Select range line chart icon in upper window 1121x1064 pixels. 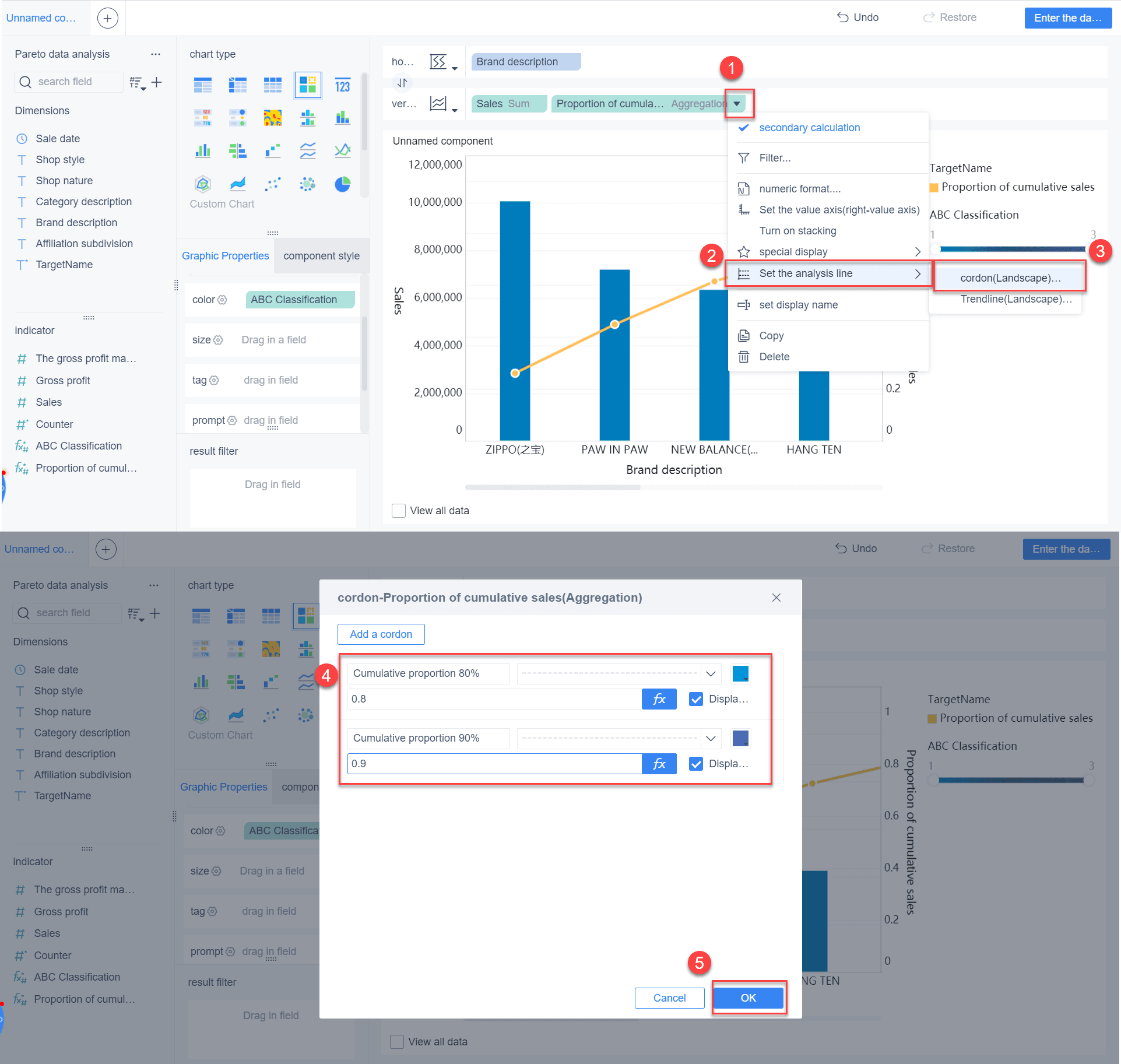point(307,151)
